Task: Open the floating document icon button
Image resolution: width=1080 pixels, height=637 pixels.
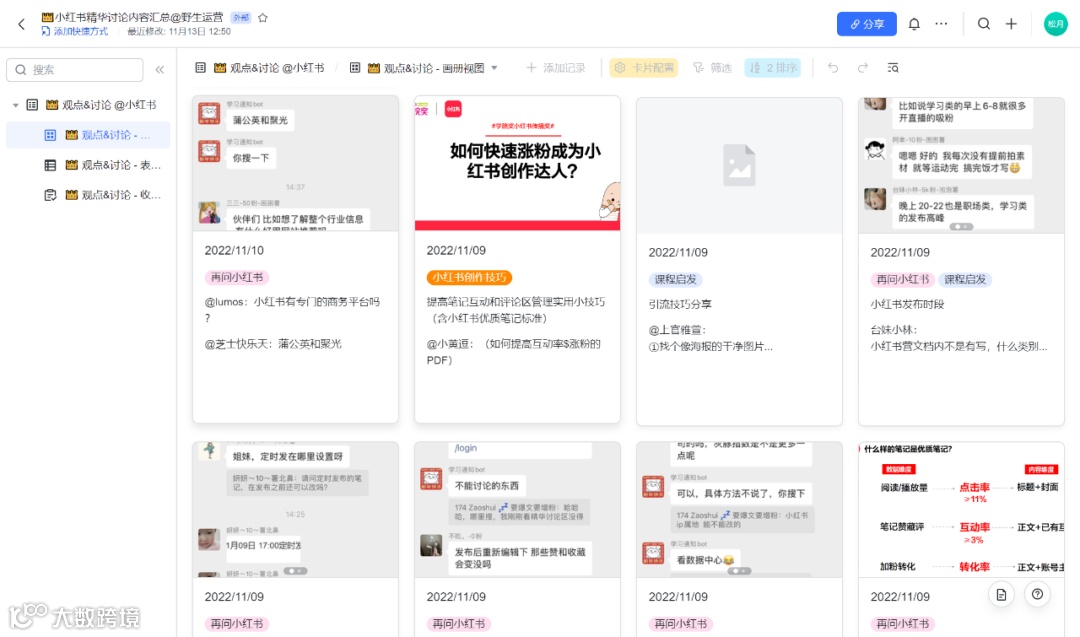Action: 1001,594
